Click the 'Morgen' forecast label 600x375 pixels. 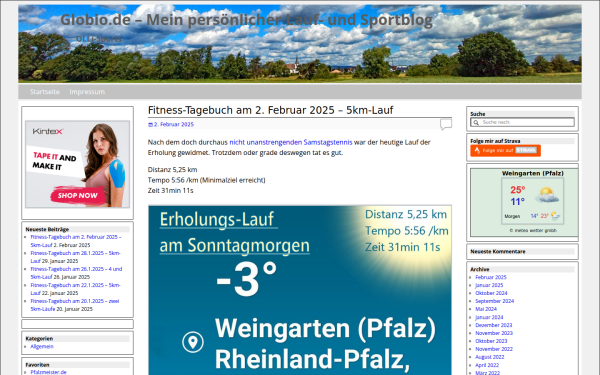(512, 216)
